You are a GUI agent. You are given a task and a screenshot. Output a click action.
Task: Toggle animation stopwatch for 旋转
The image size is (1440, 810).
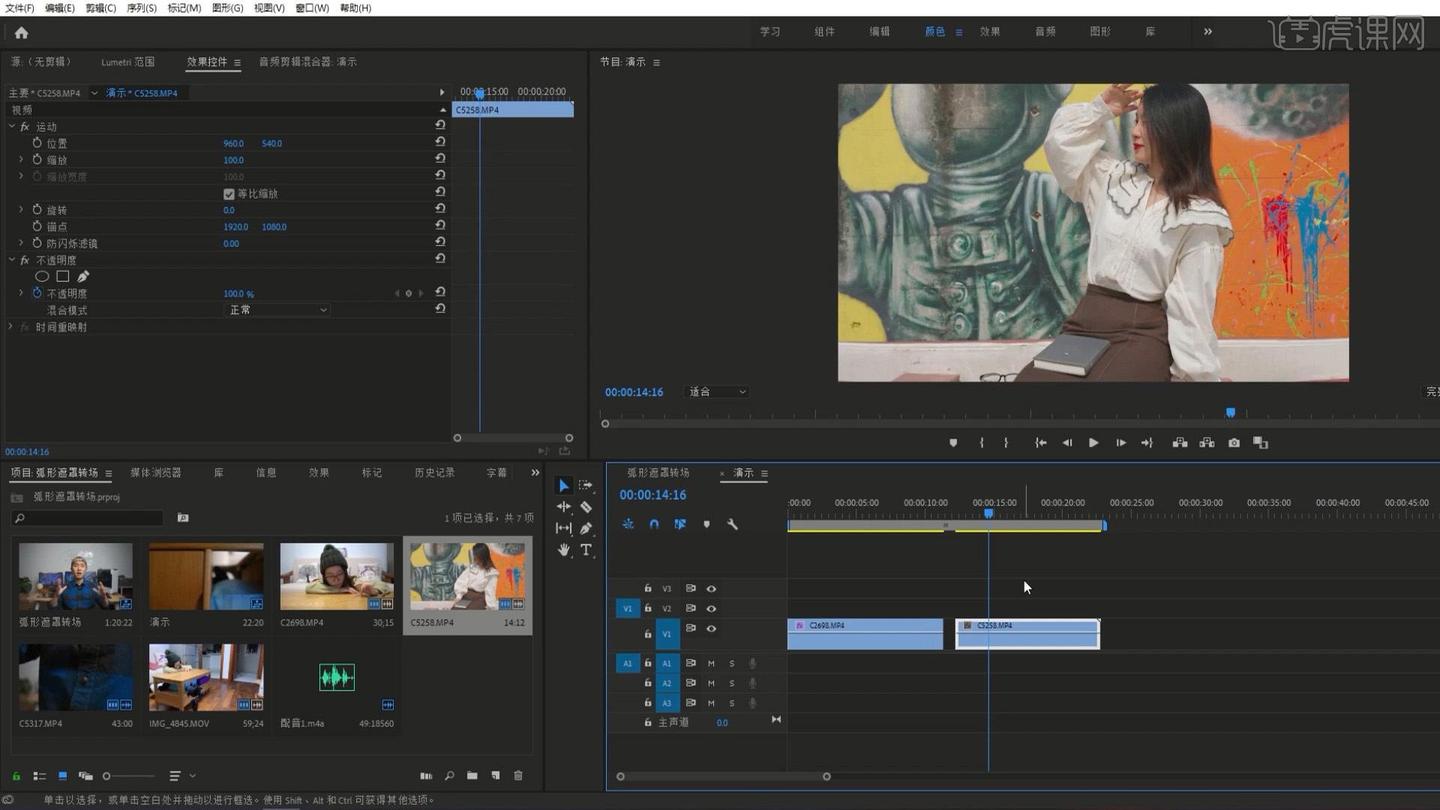tap(37, 210)
